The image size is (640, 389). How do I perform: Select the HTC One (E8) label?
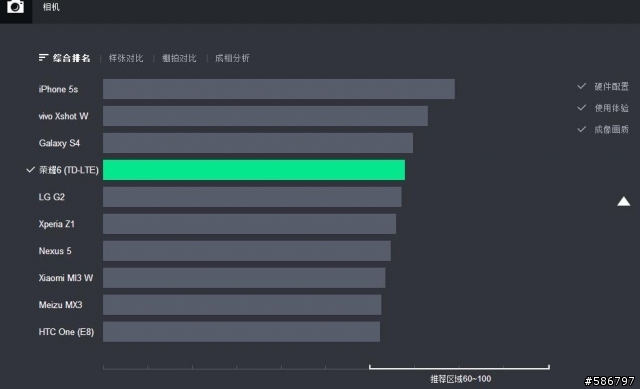pyautogui.click(x=67, y=332)
